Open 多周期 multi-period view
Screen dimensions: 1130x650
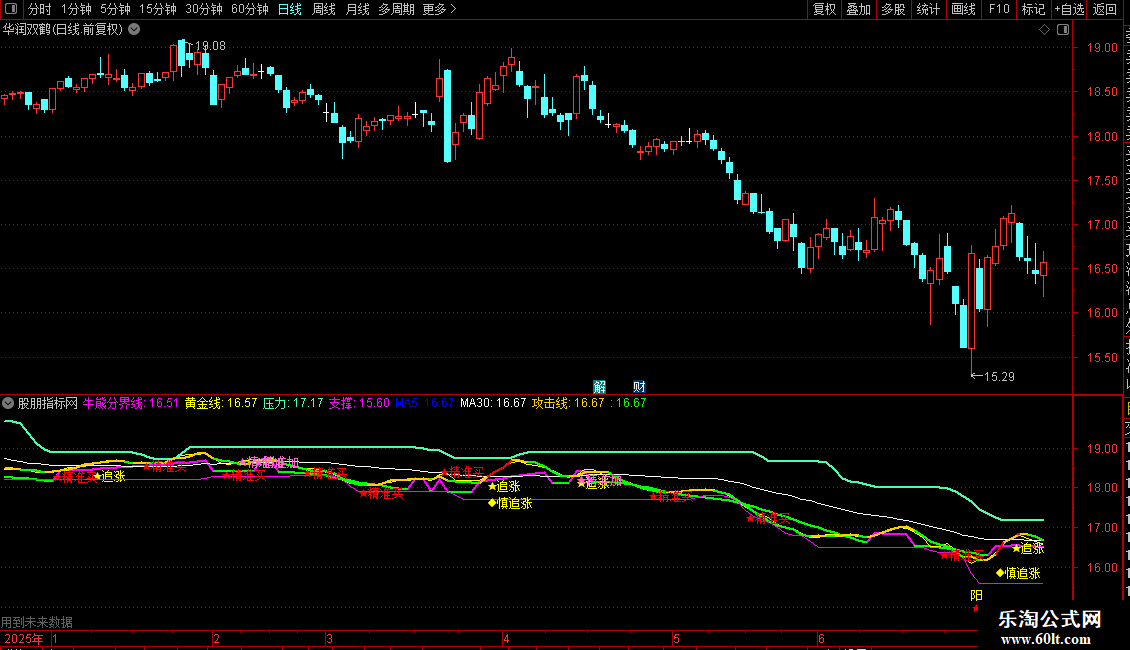(396, 9)
